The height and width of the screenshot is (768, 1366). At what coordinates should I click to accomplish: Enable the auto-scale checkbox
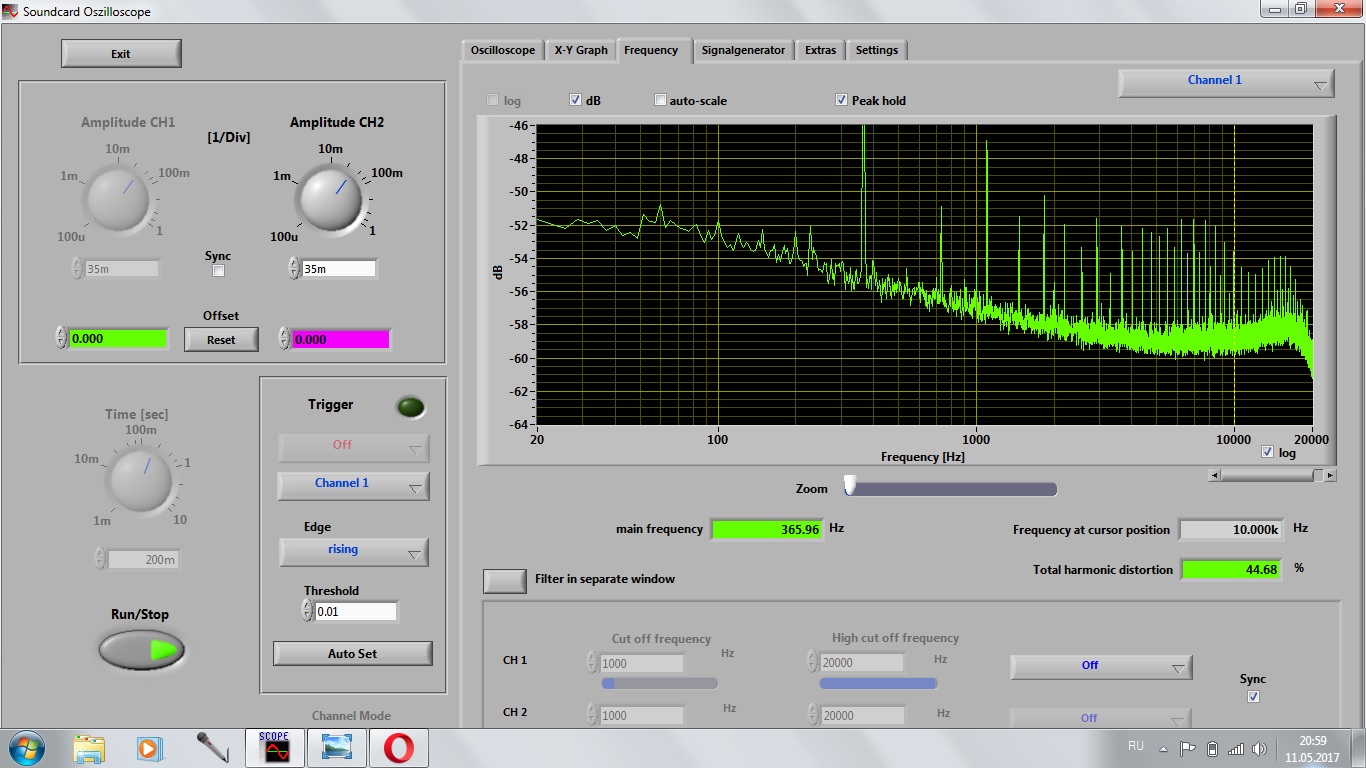click(x=660, y=100)
